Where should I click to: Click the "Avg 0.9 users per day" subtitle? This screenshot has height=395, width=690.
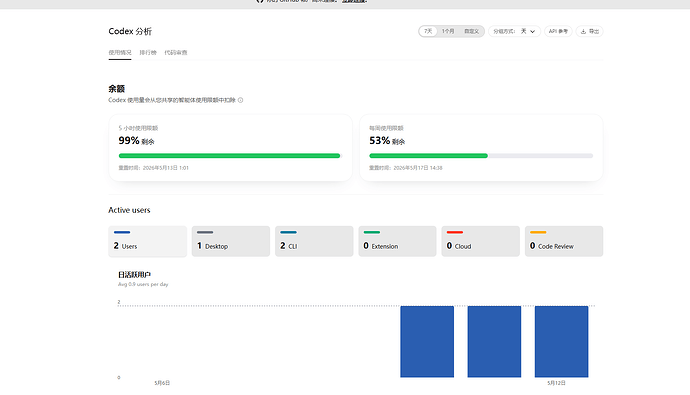[x=143, y=285]
